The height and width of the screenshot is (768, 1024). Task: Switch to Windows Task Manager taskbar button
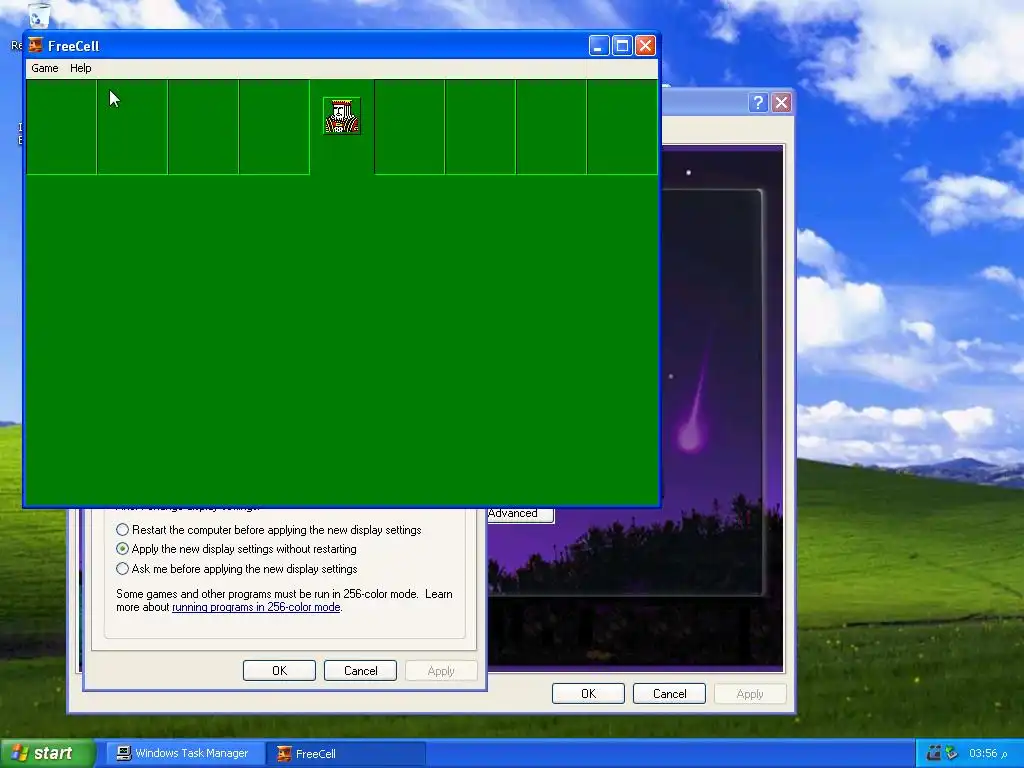coord(185,754)
